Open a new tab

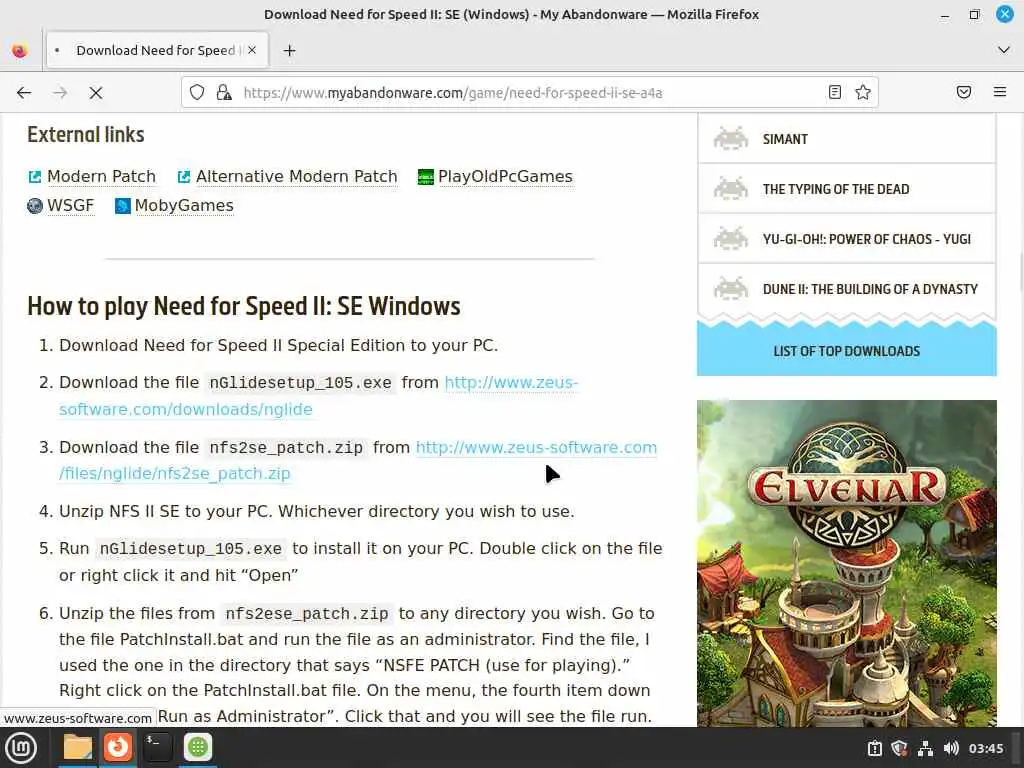pyautogui.click(x=289, y=50)
